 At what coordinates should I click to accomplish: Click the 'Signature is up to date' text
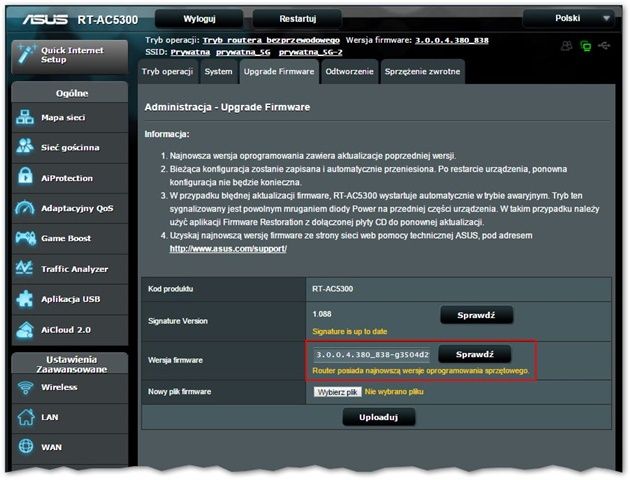(350, 331)
